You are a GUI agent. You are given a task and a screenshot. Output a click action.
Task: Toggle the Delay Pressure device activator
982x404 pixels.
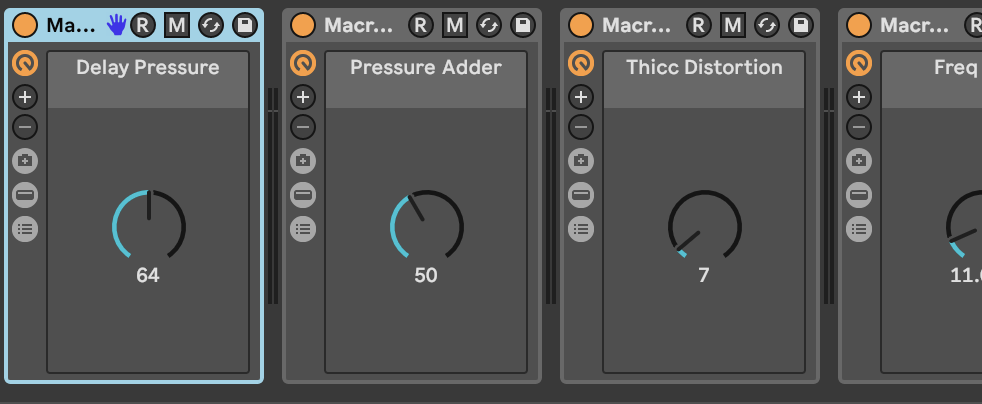coord(26,25)
